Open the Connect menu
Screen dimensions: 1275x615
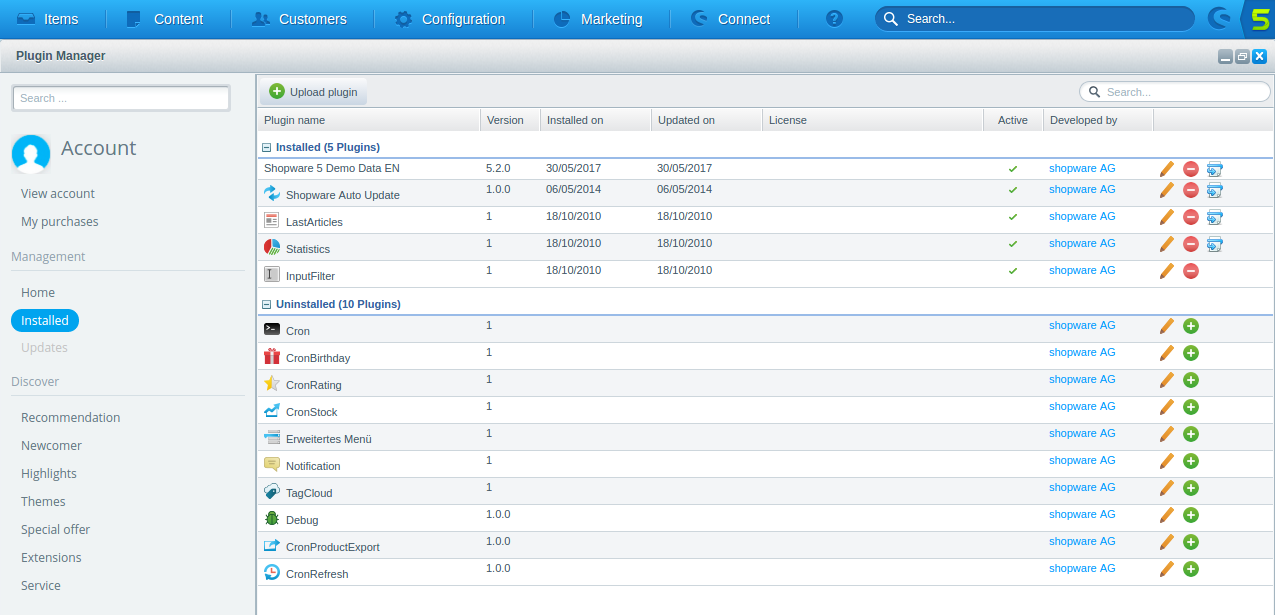point(731,19)
